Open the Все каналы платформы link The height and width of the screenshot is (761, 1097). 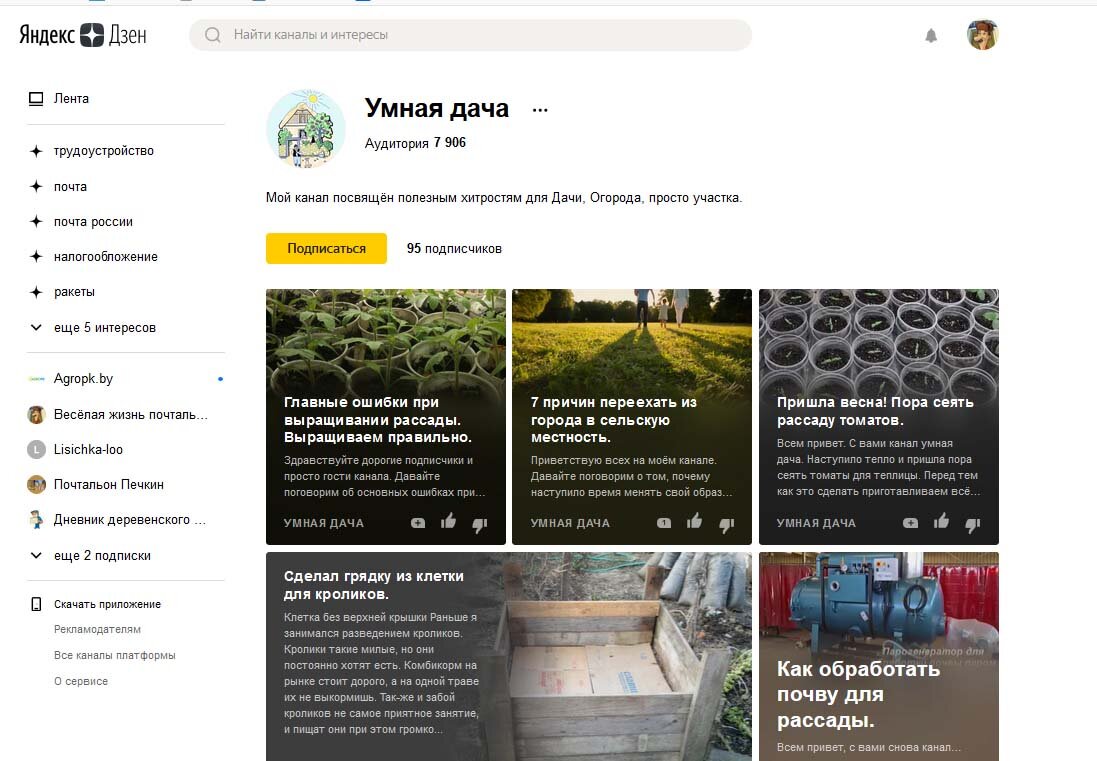[115, 655]
